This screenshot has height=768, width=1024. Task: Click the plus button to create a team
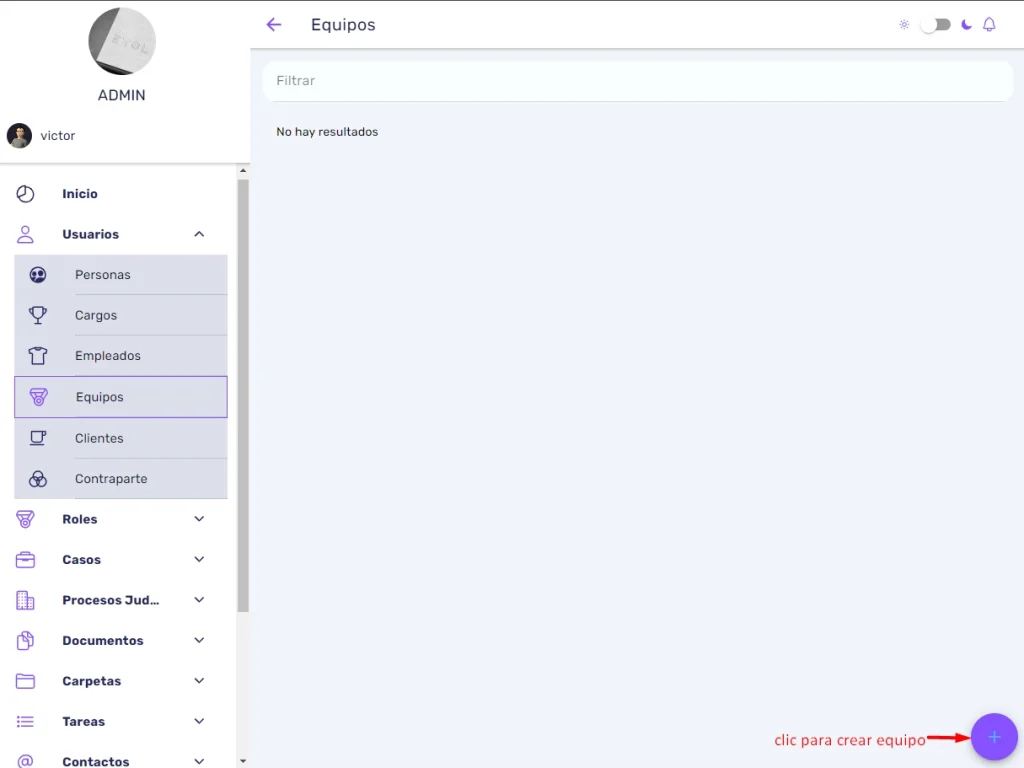994,737
